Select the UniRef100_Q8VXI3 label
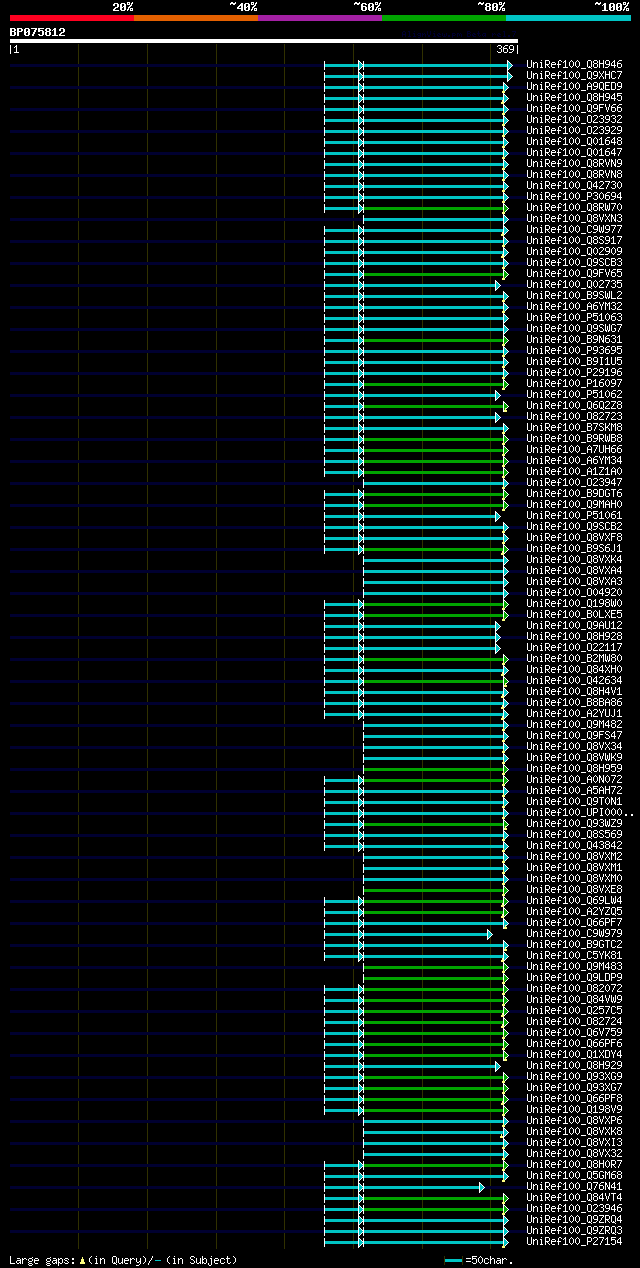640x1268 pixels. 575,1142
